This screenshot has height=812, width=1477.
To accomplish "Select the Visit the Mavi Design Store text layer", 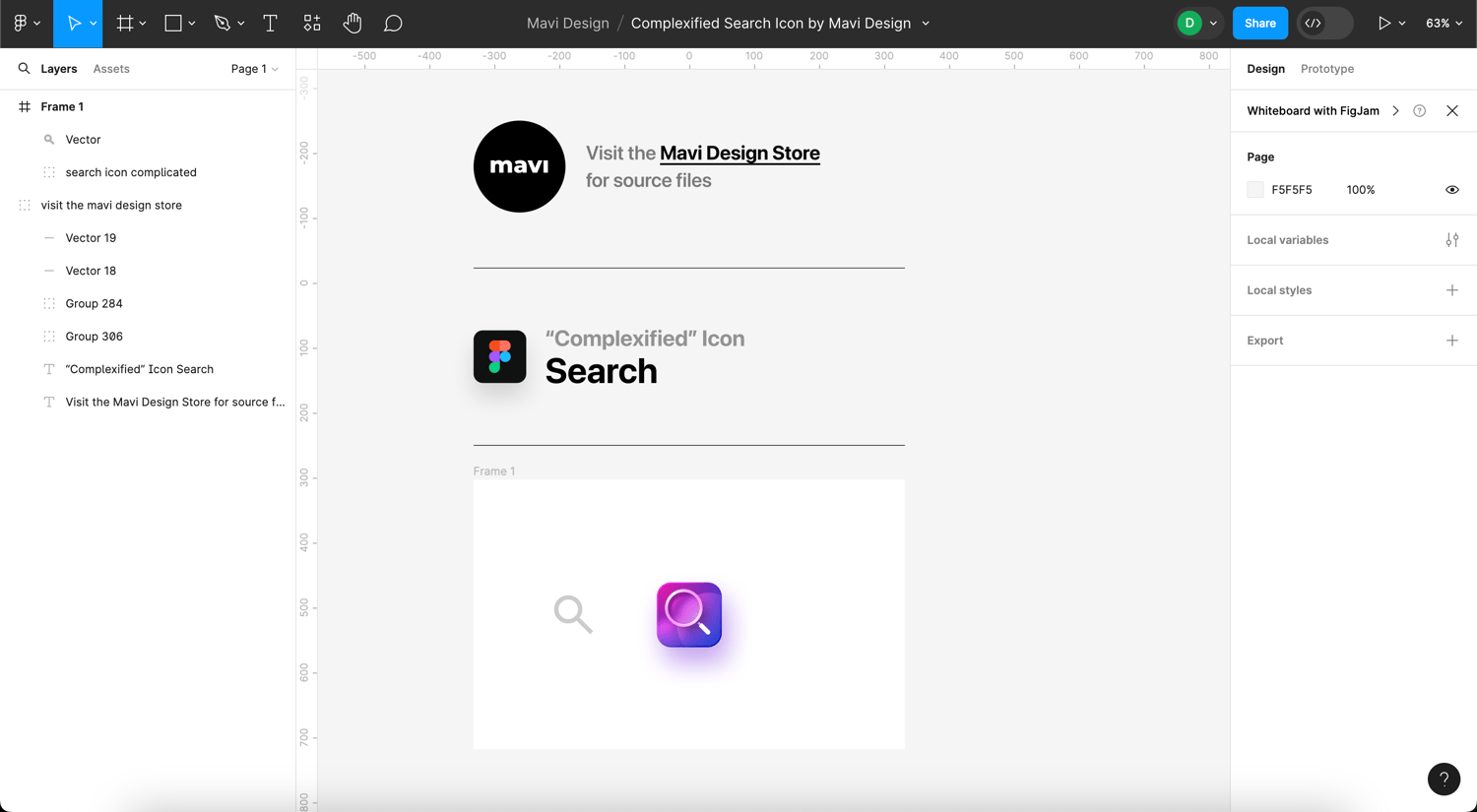I will pos(148,403).
